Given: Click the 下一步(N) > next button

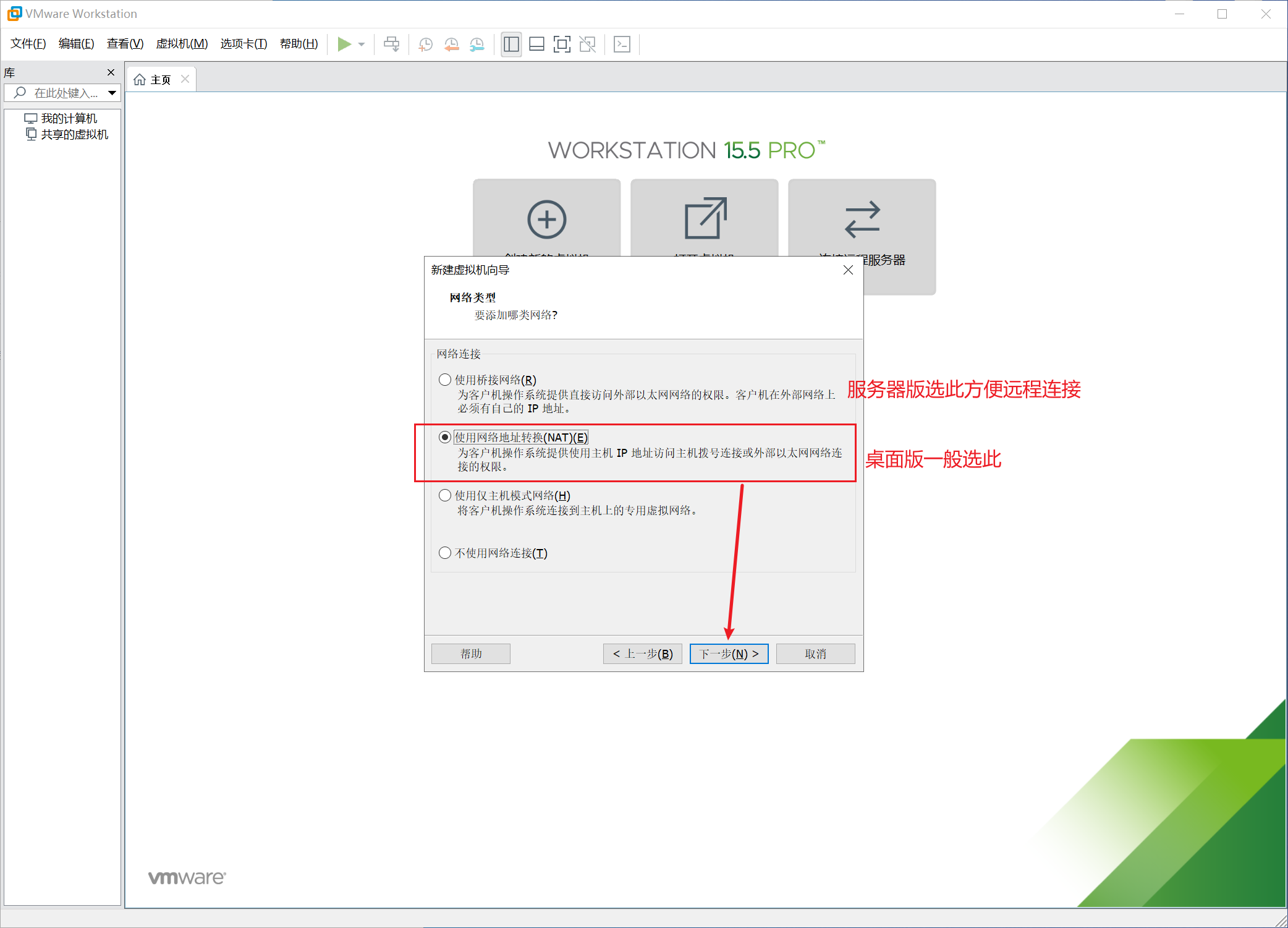Looking at the screenshot, I should tap(729, 653).
